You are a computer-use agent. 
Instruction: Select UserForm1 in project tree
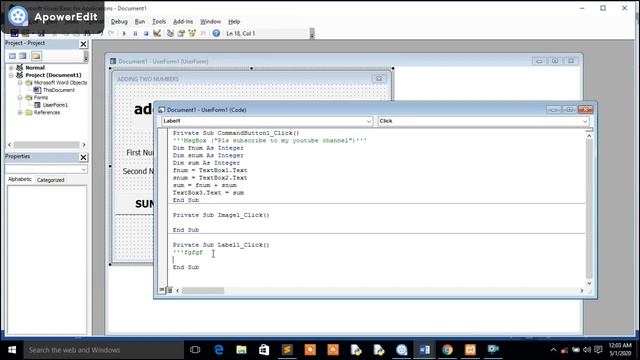[55, 105]
